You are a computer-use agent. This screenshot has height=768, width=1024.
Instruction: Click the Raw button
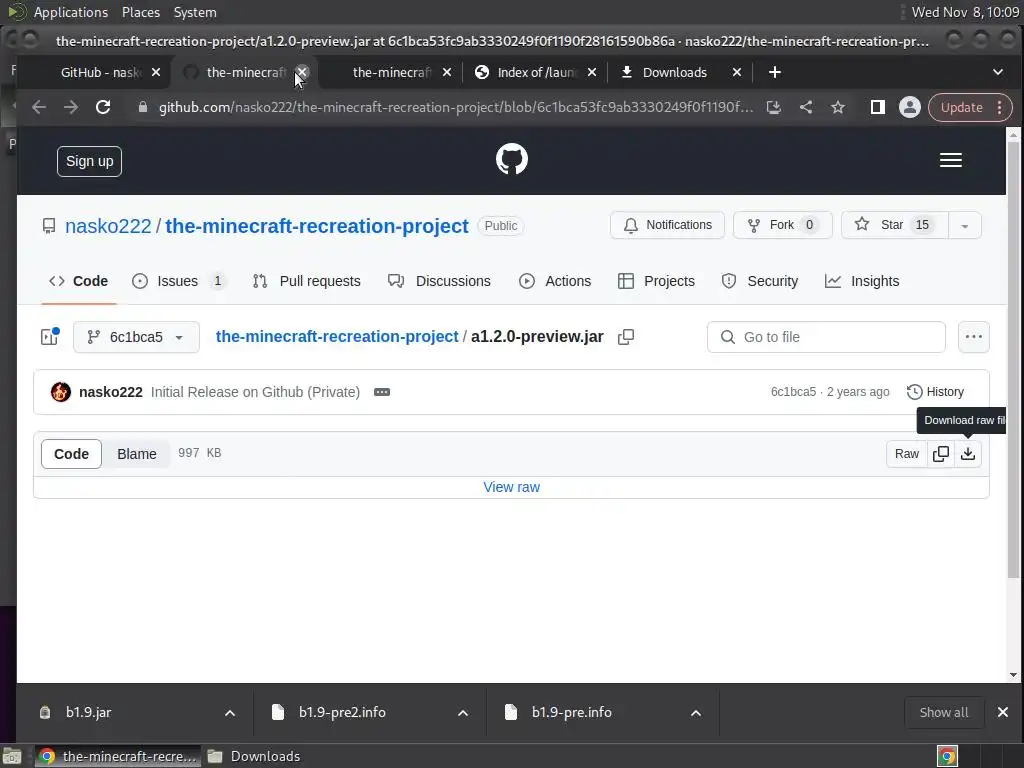coord(906,454)
